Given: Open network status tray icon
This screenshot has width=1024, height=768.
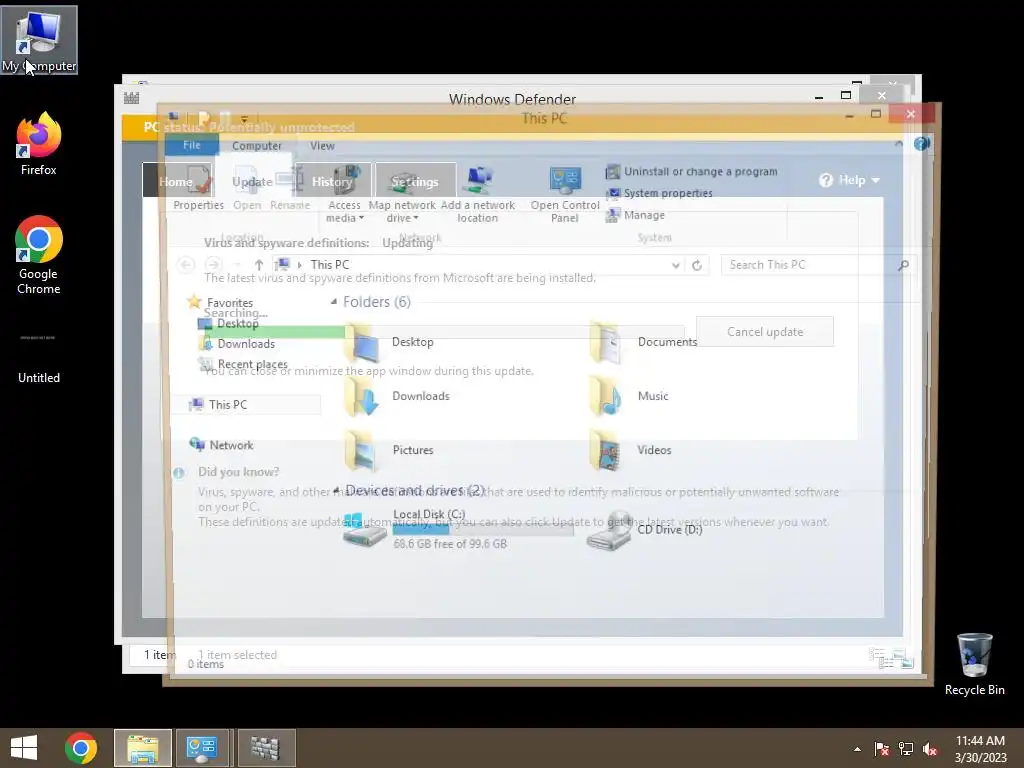Looking at the screenshot, I should (x=906, y=749).
